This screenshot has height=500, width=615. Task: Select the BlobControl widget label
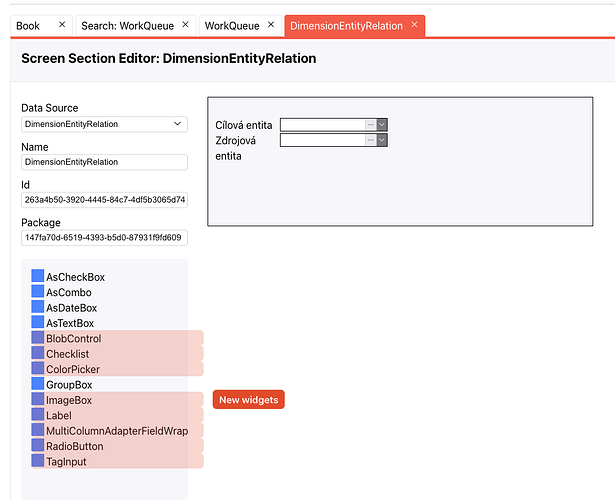[74, 338]
